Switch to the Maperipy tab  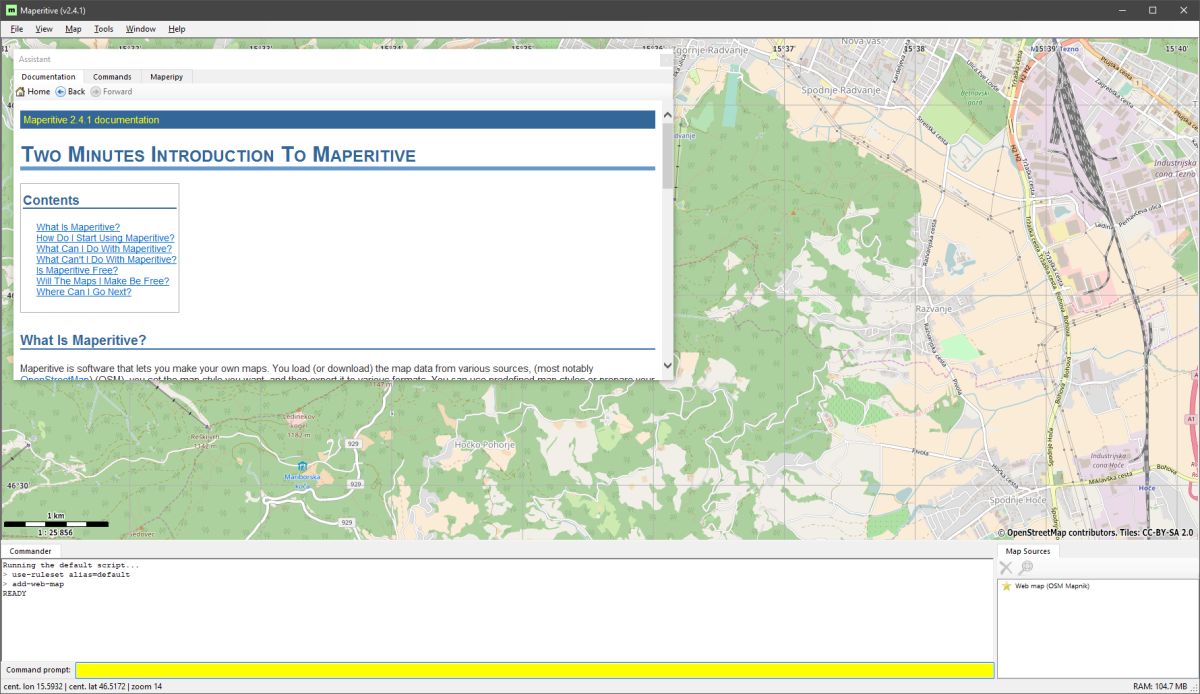[x=166, y=76]
